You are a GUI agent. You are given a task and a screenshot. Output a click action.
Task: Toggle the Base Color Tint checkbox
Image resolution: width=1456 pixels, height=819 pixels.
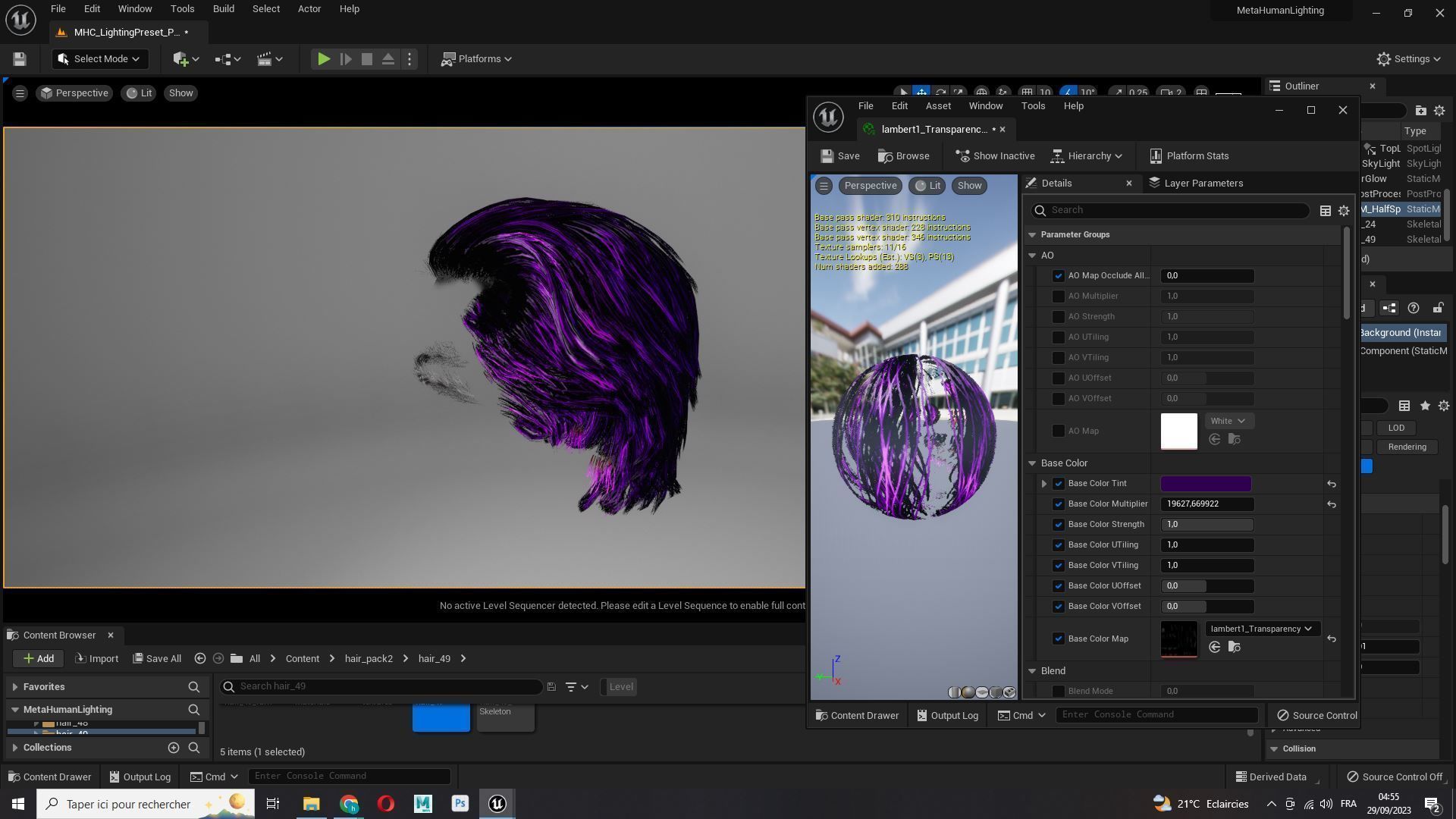1059,484
